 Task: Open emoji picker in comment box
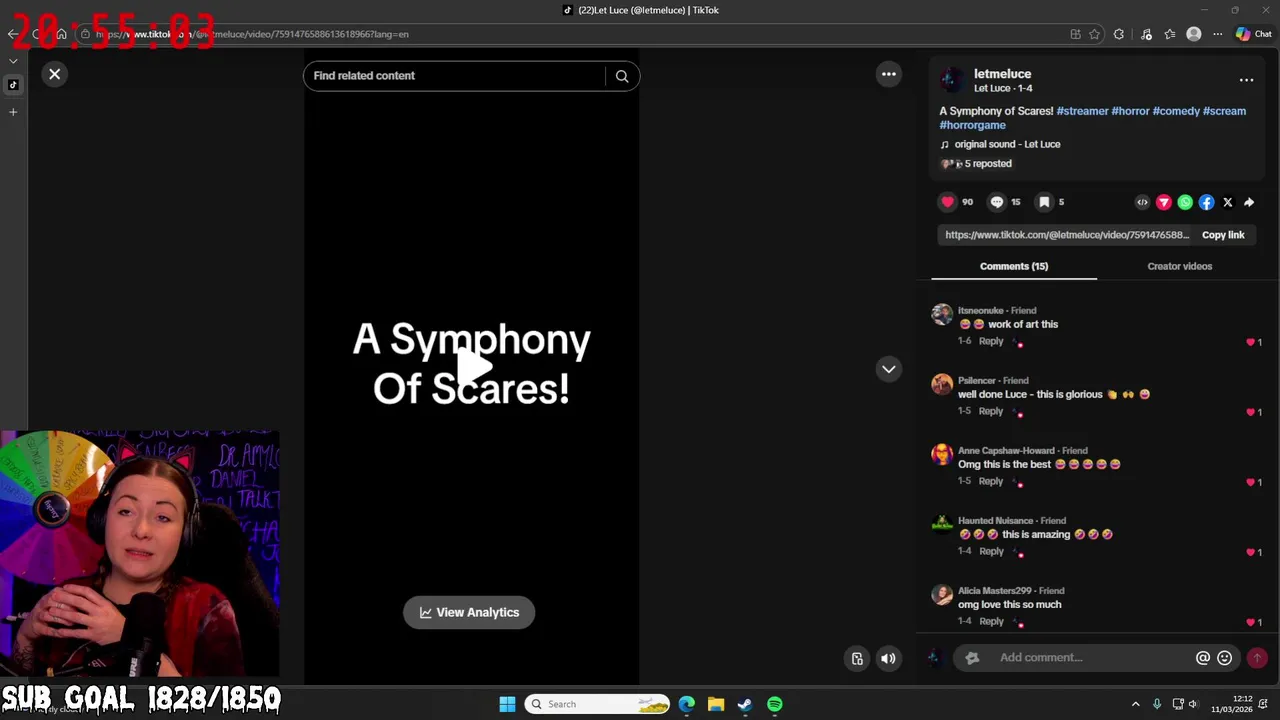click(1224, 658)
